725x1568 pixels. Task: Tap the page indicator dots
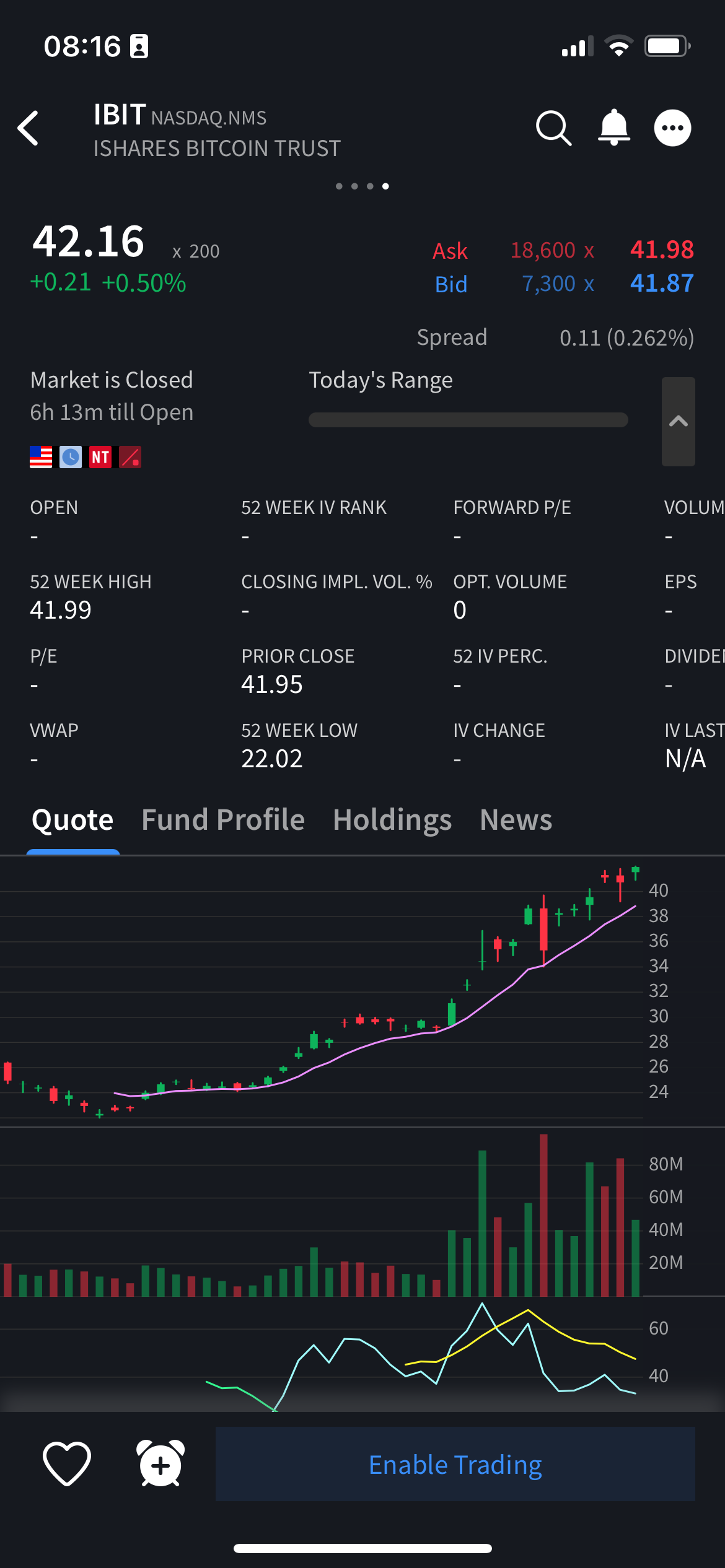pyautogui.click(x=362, y=186)
